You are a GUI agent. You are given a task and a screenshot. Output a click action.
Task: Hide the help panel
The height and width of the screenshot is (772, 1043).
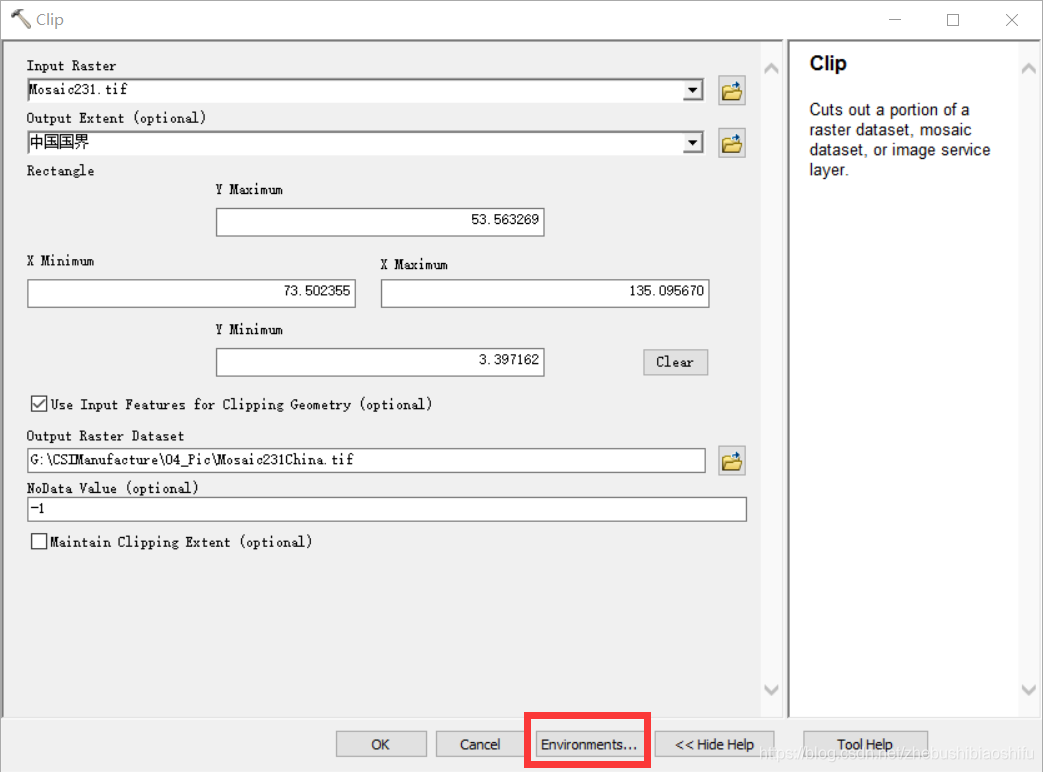pos(714,744)
